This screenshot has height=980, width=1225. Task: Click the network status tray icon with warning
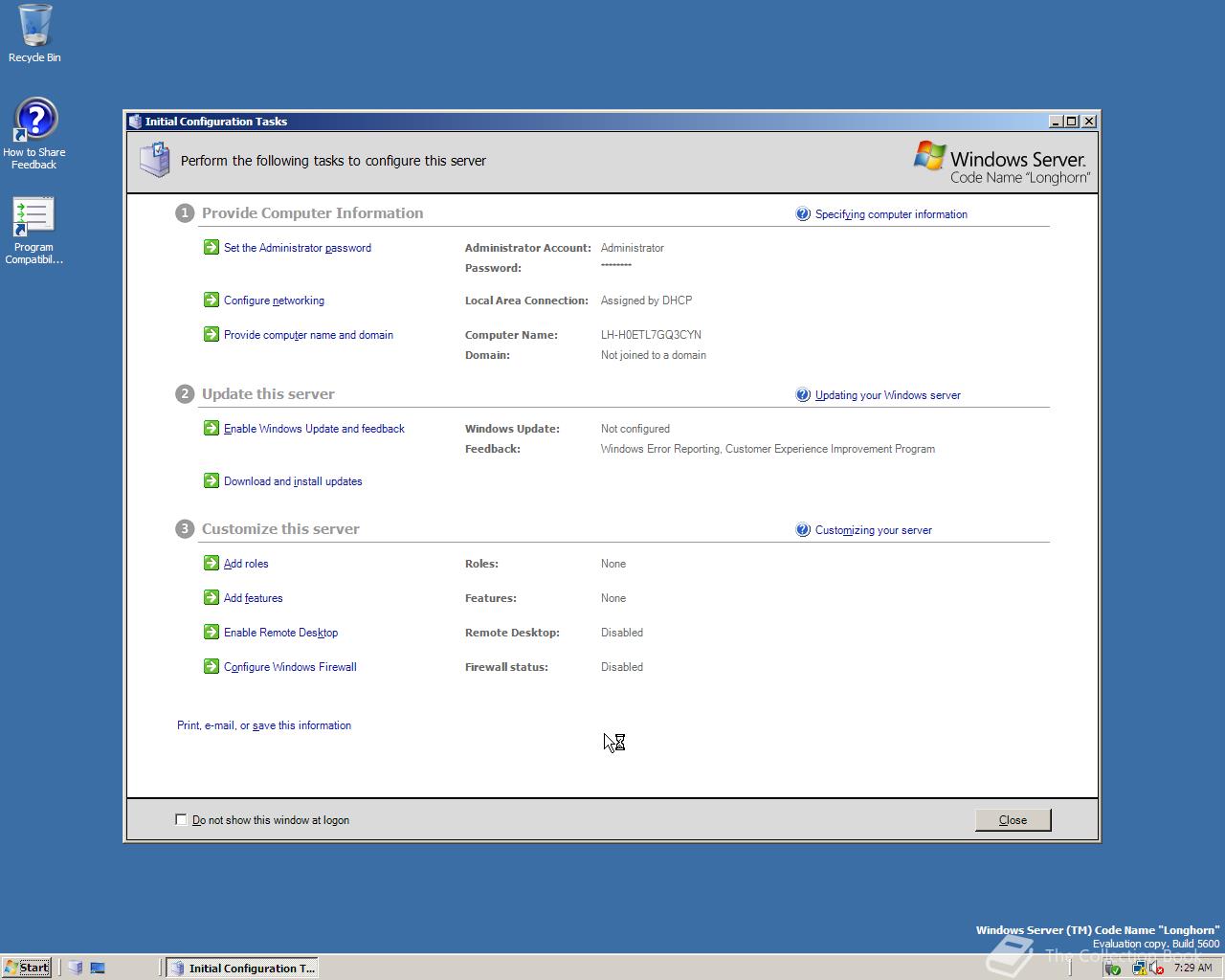click(x=1140, y=968)
